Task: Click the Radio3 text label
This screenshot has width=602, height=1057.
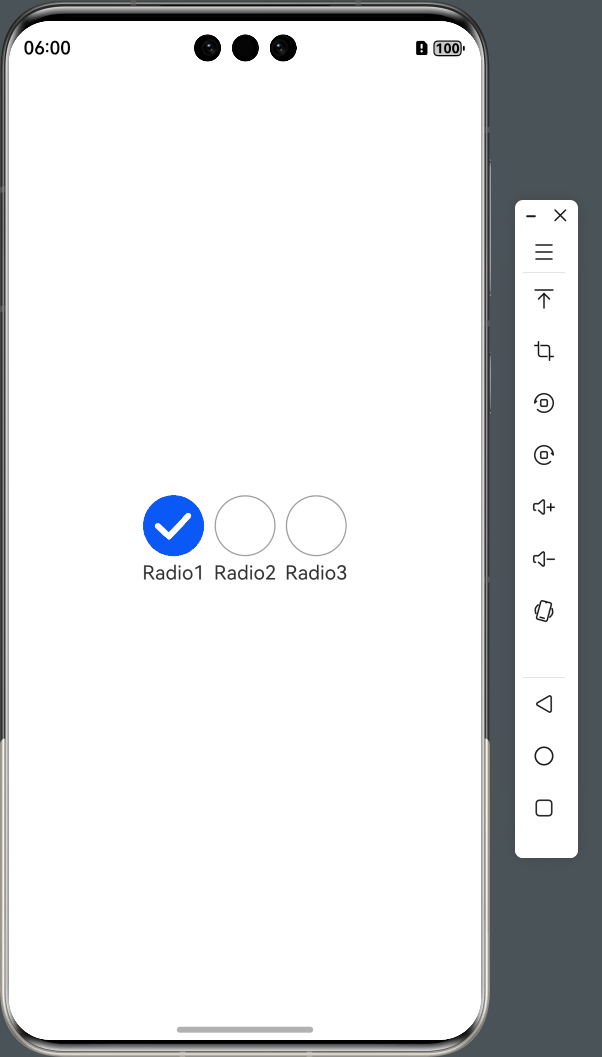Action: pos(316,573)
